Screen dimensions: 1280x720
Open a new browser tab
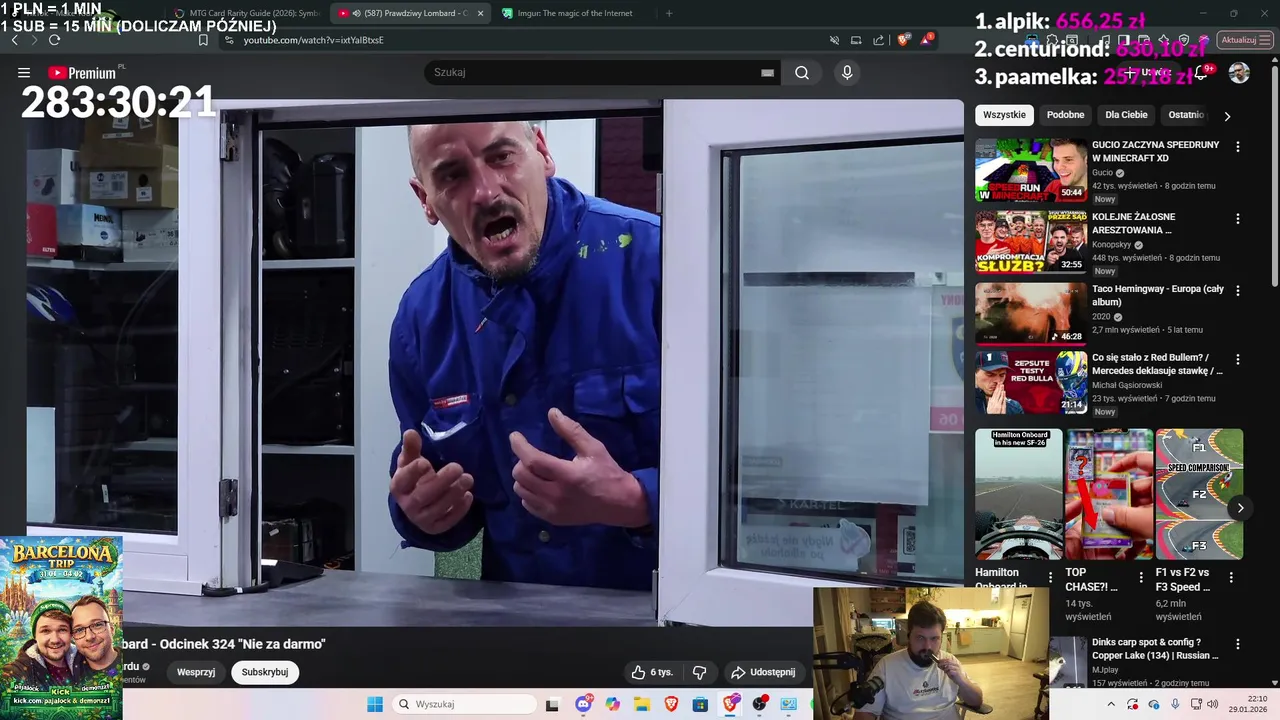669,13
